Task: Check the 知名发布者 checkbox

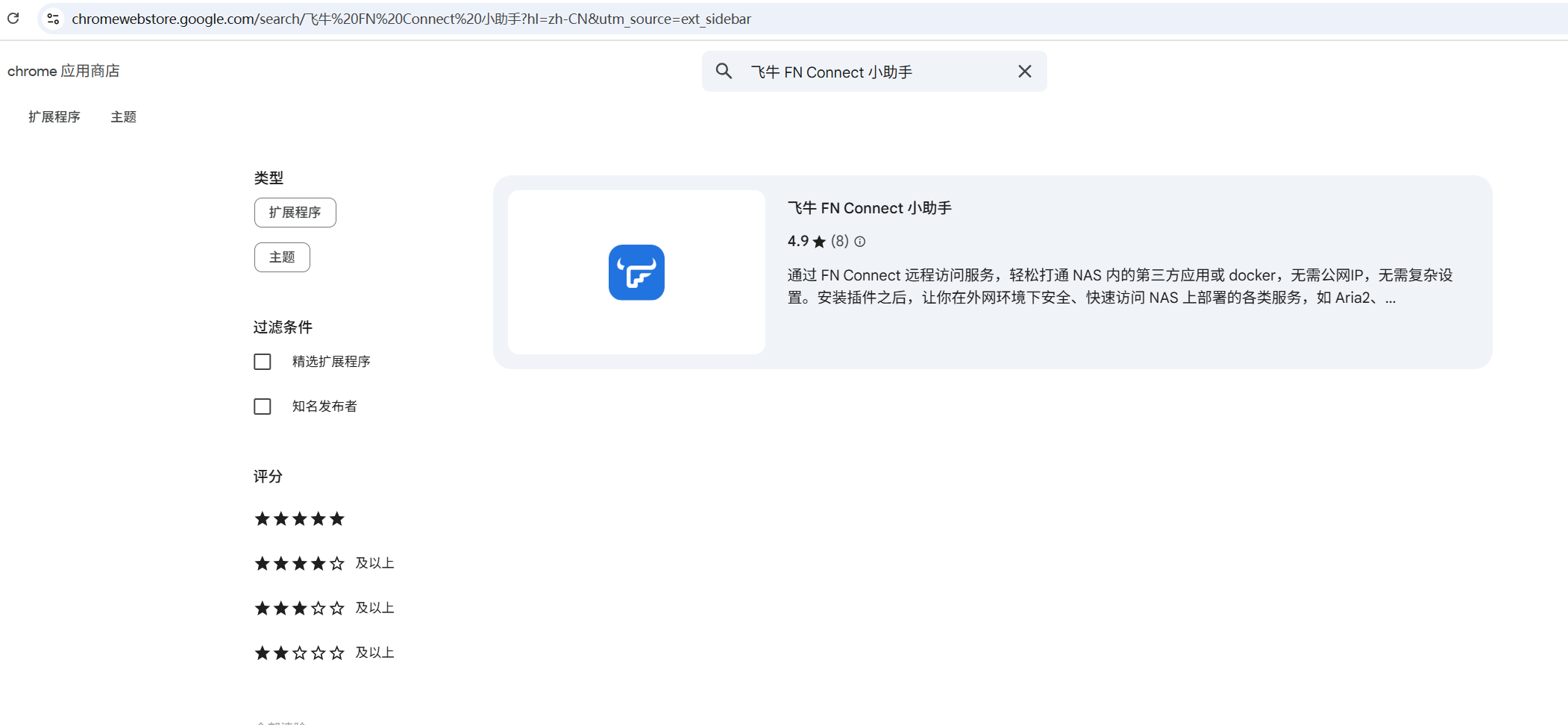Action: pos(263,407)
